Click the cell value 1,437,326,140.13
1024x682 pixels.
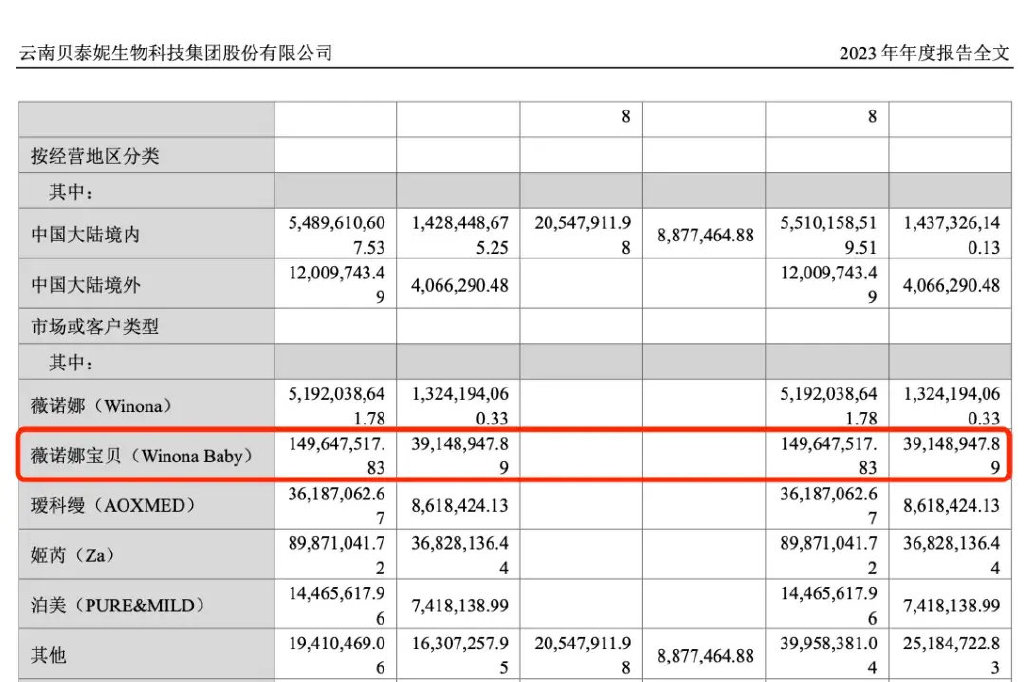[952, 235]
